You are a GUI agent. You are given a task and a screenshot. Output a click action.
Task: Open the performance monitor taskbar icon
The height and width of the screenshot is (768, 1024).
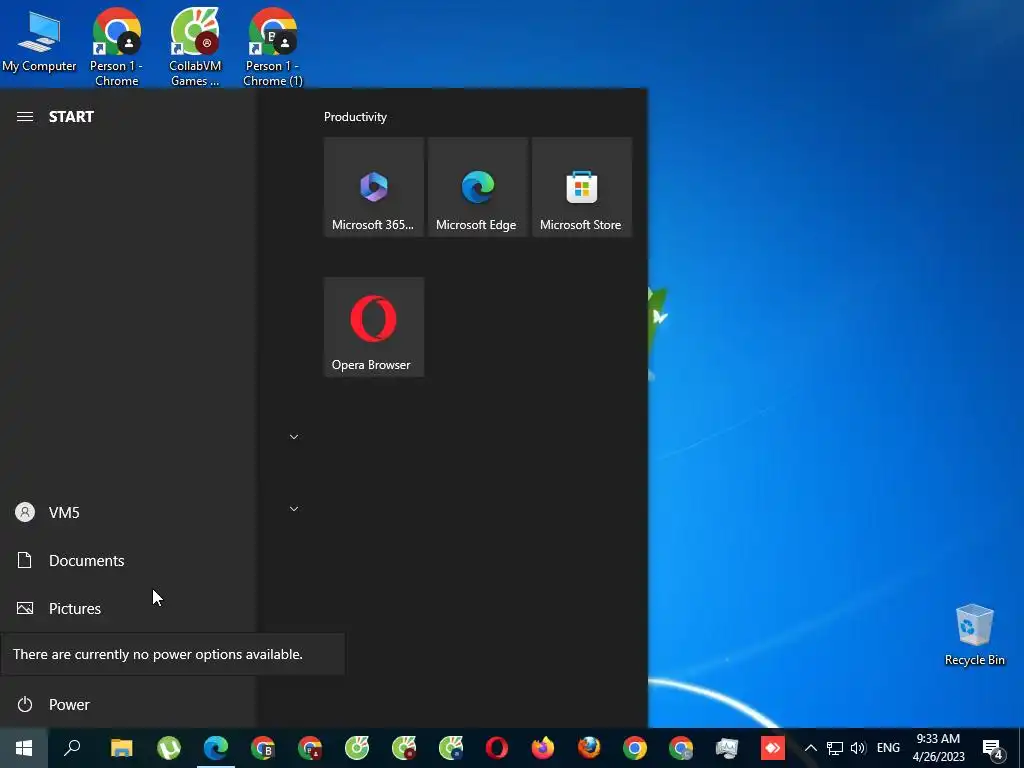pos(727,748)
